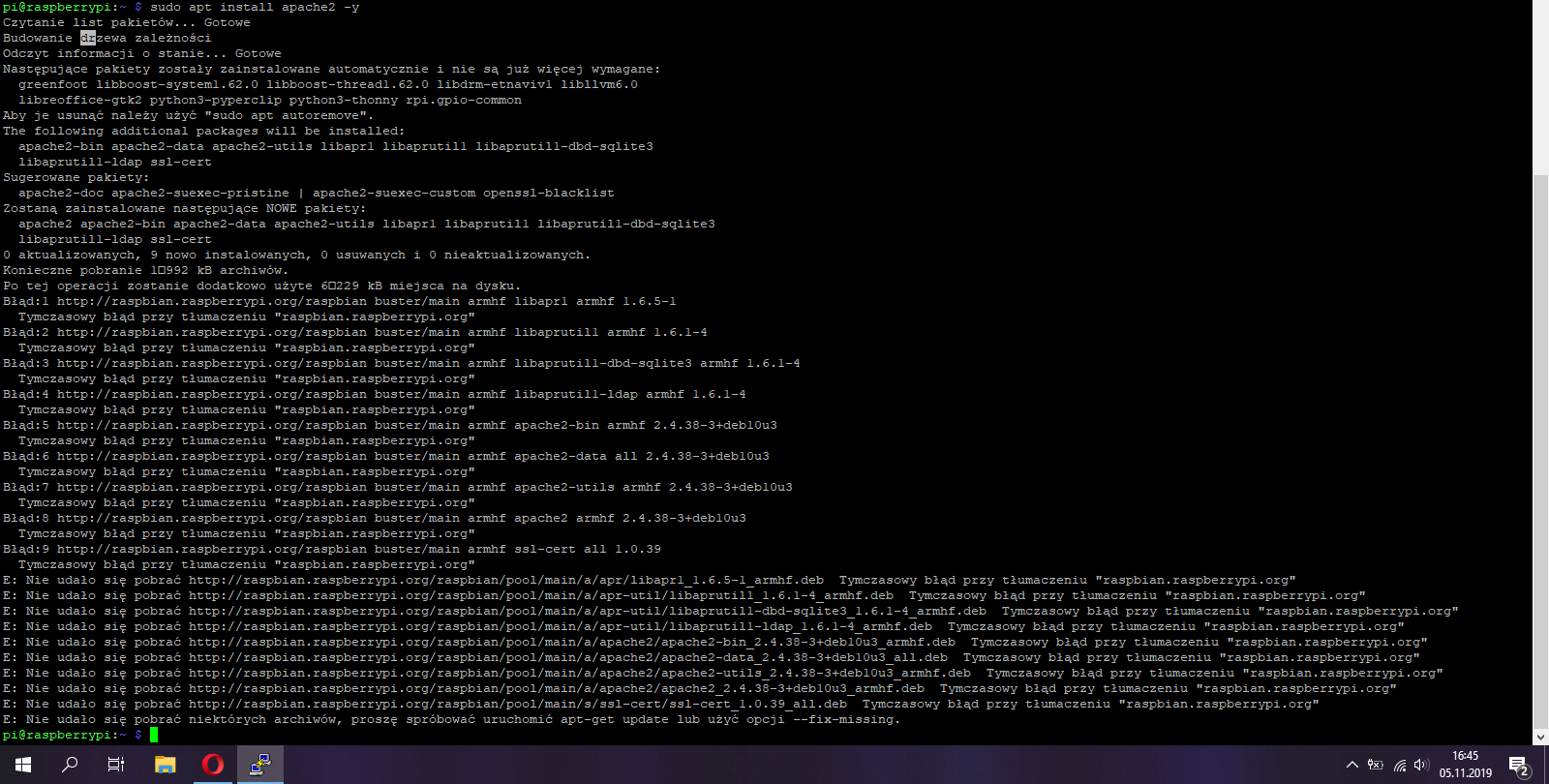Open the Windows Start menu
Screen dimensions: 1549x784
point(23,765)
